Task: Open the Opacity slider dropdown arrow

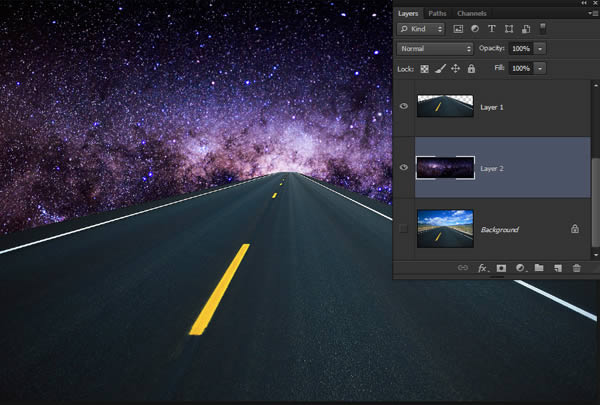Action: click(540, 49)
